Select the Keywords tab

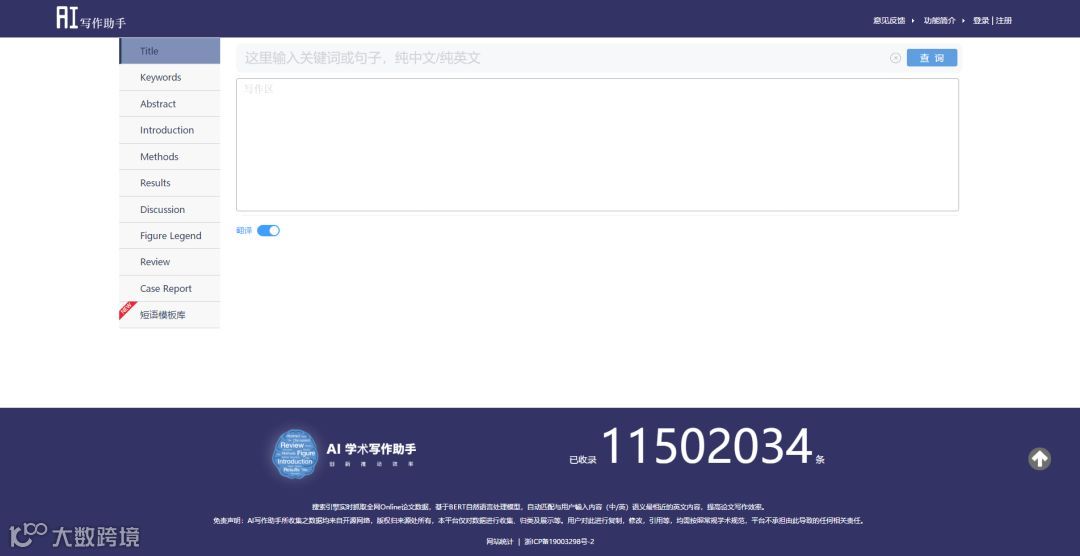pos(169,77)
